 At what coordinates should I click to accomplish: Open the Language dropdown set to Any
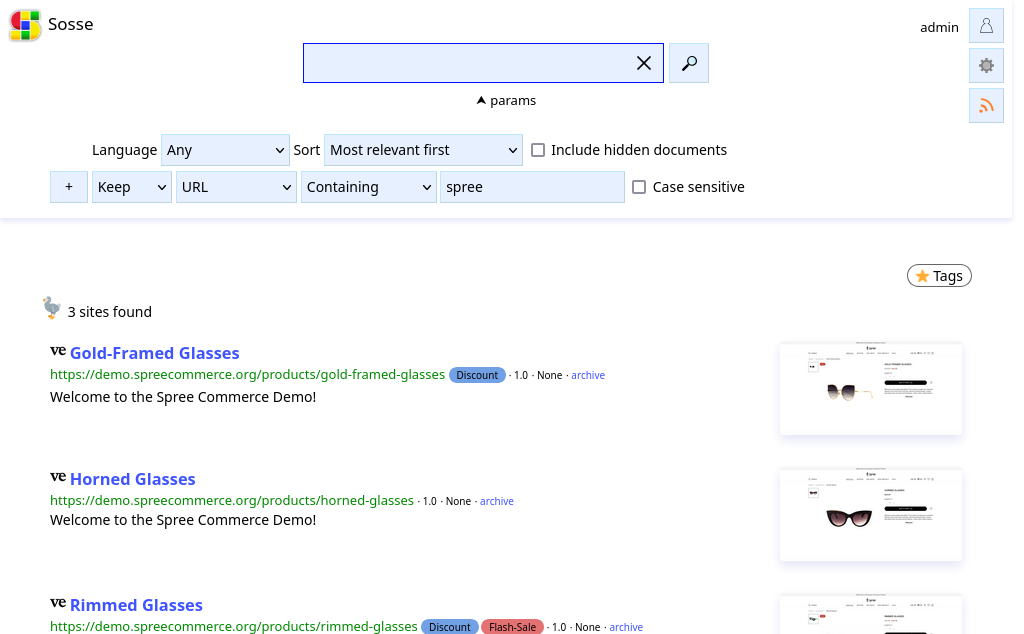coord(225,150)
